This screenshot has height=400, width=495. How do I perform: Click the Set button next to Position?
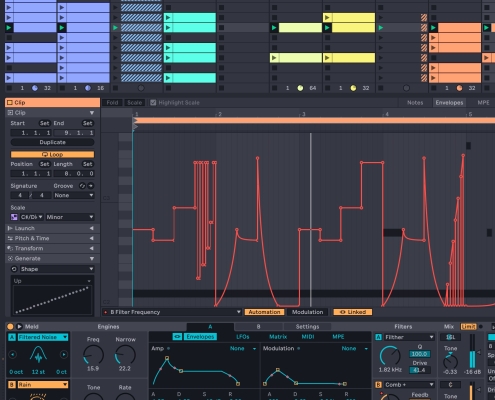pos(44,164)
